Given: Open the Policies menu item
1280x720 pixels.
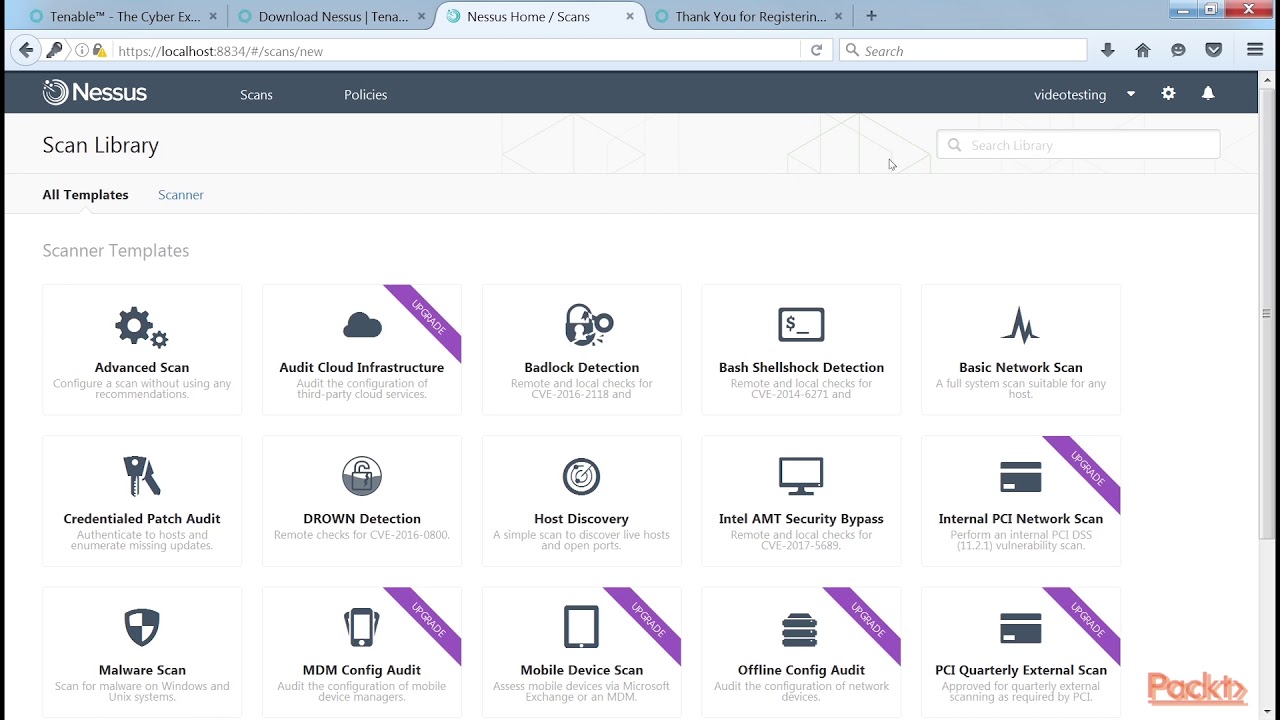Looking at the screenshot, I should [365, 95].
